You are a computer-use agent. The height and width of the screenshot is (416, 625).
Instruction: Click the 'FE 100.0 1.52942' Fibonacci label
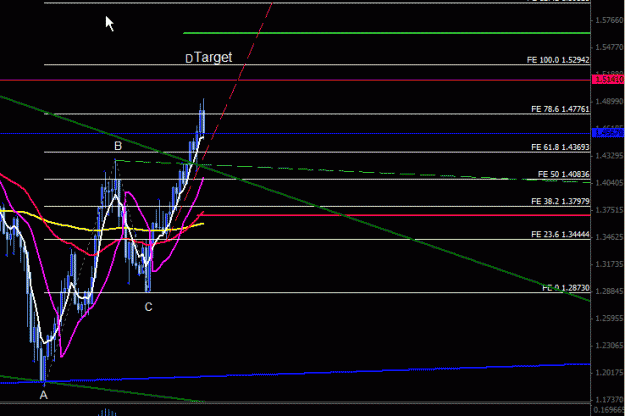click(558, 60)
